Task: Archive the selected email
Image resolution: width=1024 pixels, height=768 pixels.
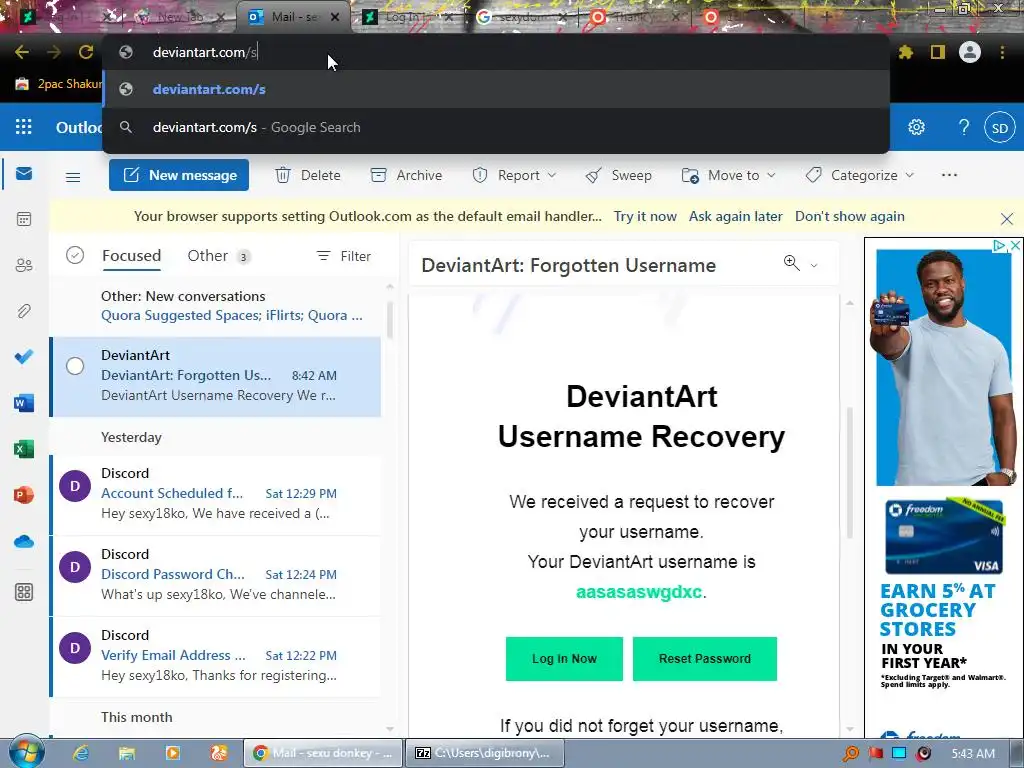Action: [406, 175]
